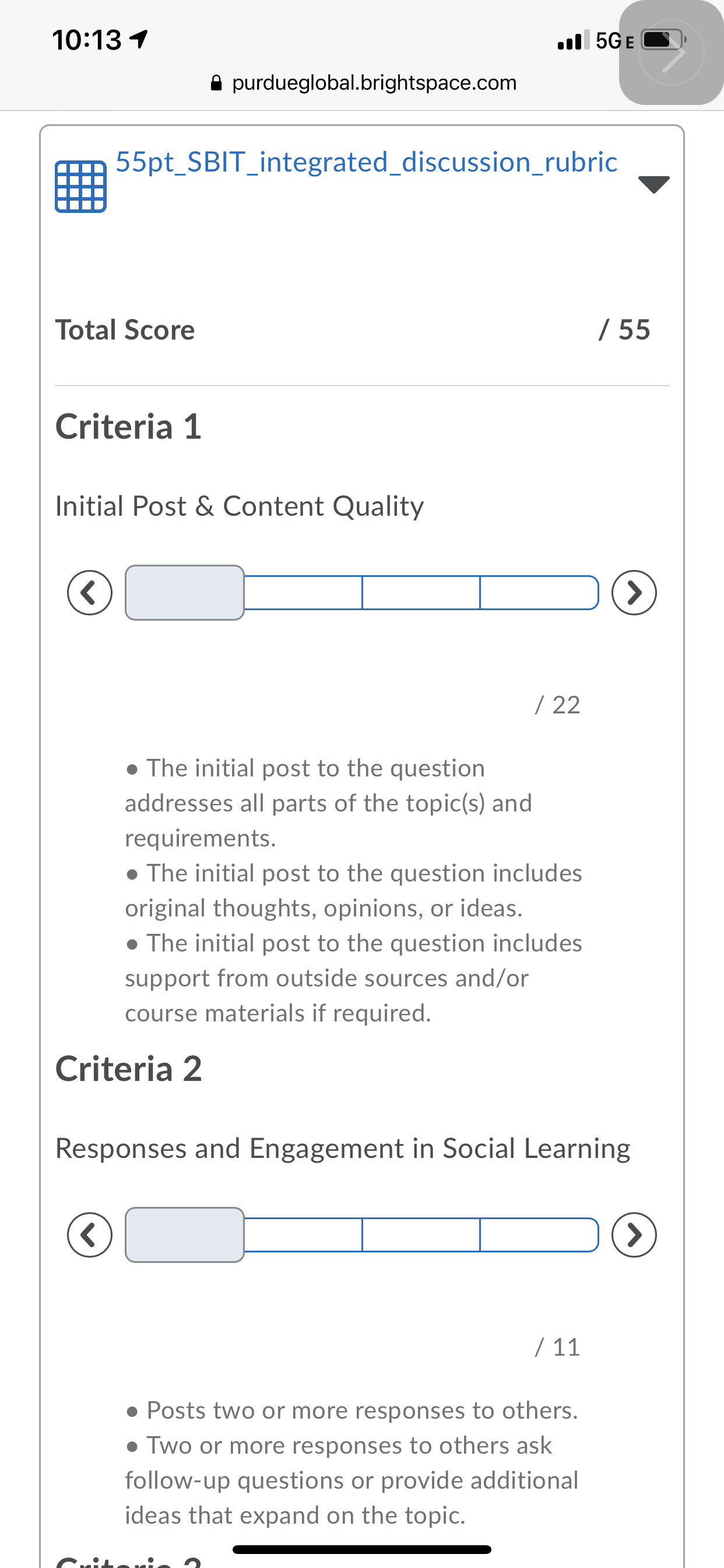Image resolution: width=724 pixels, height=1568 pixels.
Task: Tap the browser forward arrow overlay
Action: coord(672,54)
